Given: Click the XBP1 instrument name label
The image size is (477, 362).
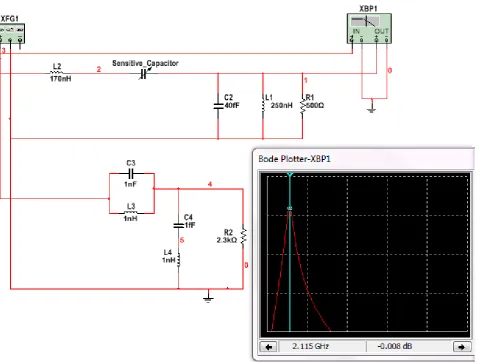Looking at the screenshot, I should pyautogui.click(x=368, y=9).
